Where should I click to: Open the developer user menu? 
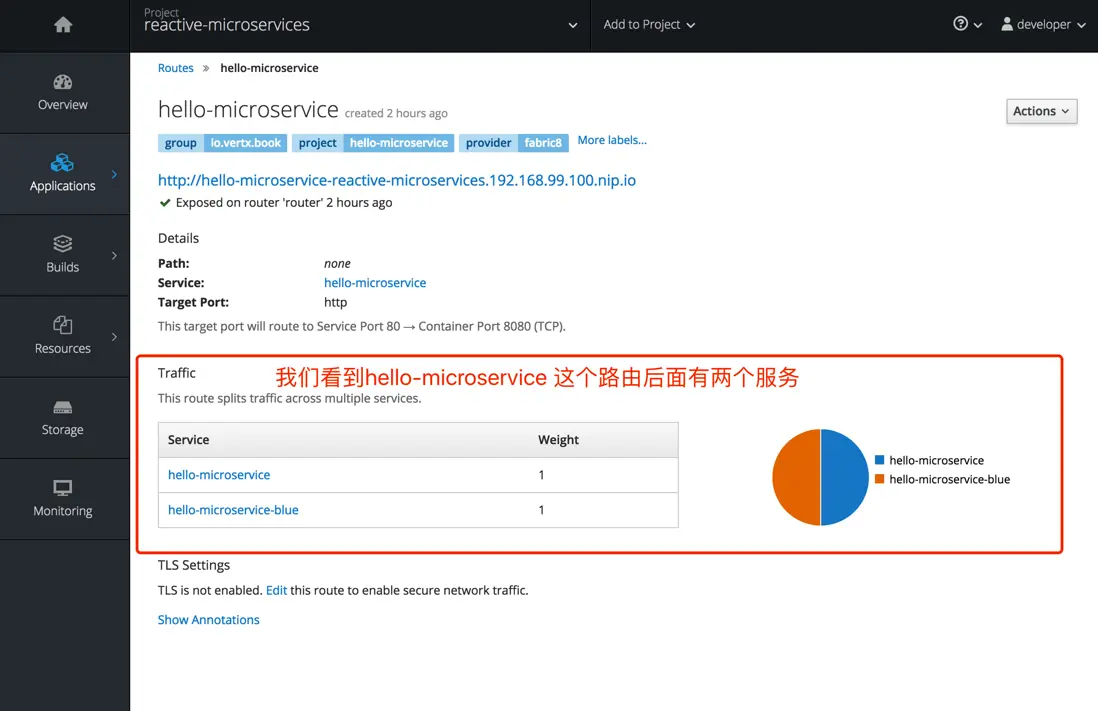pyautogui.click(x=1043, y=24)
